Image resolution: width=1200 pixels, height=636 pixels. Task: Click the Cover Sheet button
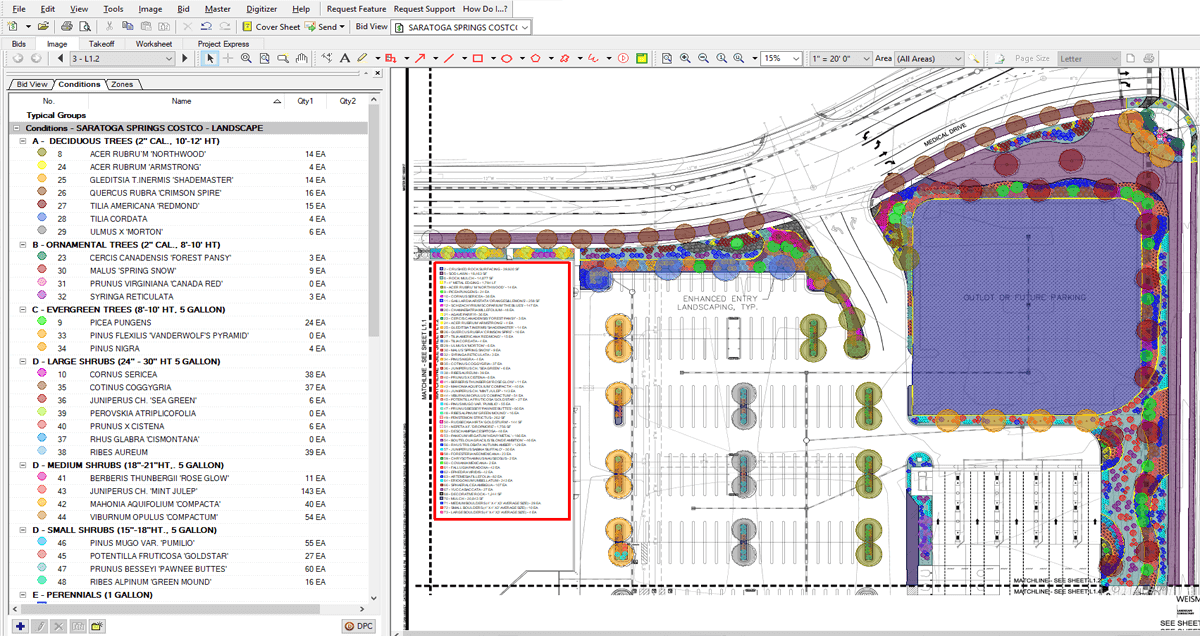click(272, 26)
